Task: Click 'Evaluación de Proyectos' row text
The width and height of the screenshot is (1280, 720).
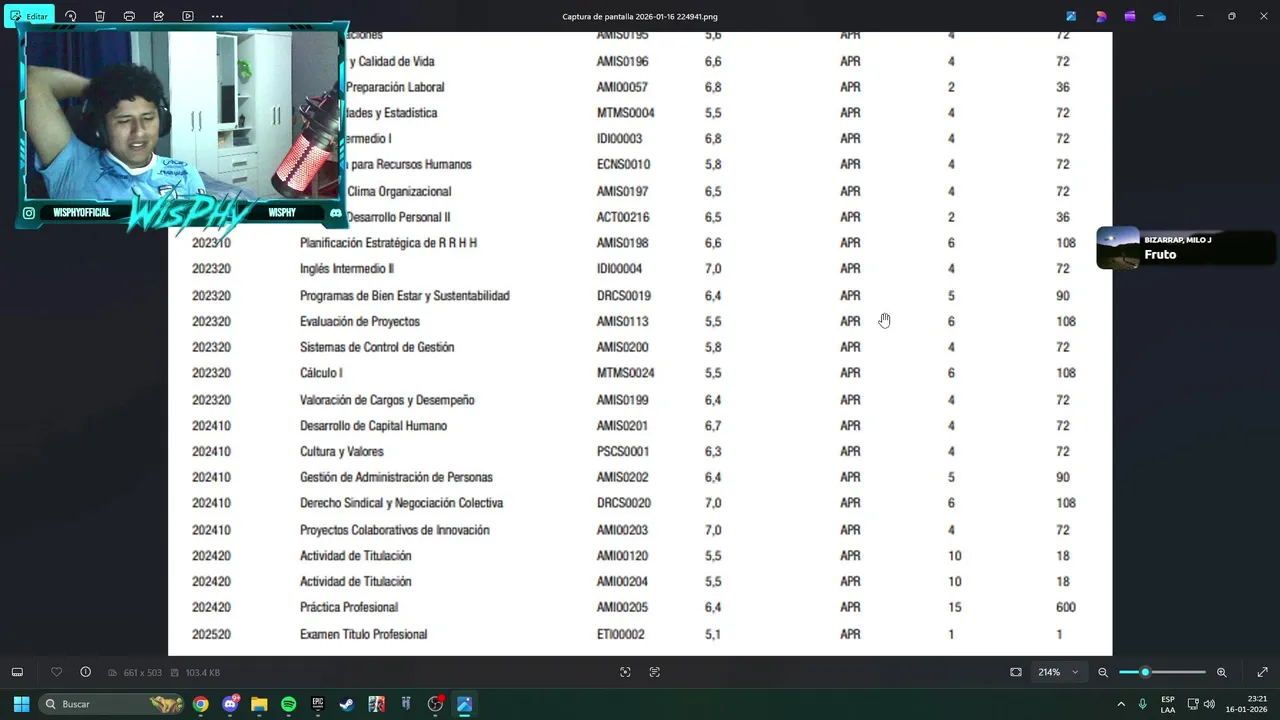Action: (x=360, y=321)
